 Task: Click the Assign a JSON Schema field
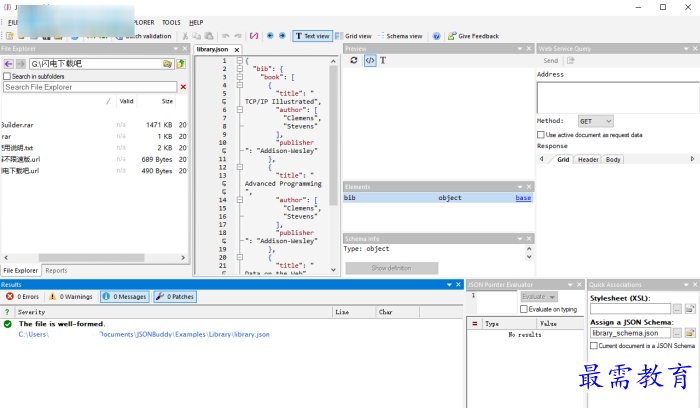[630, 333]
